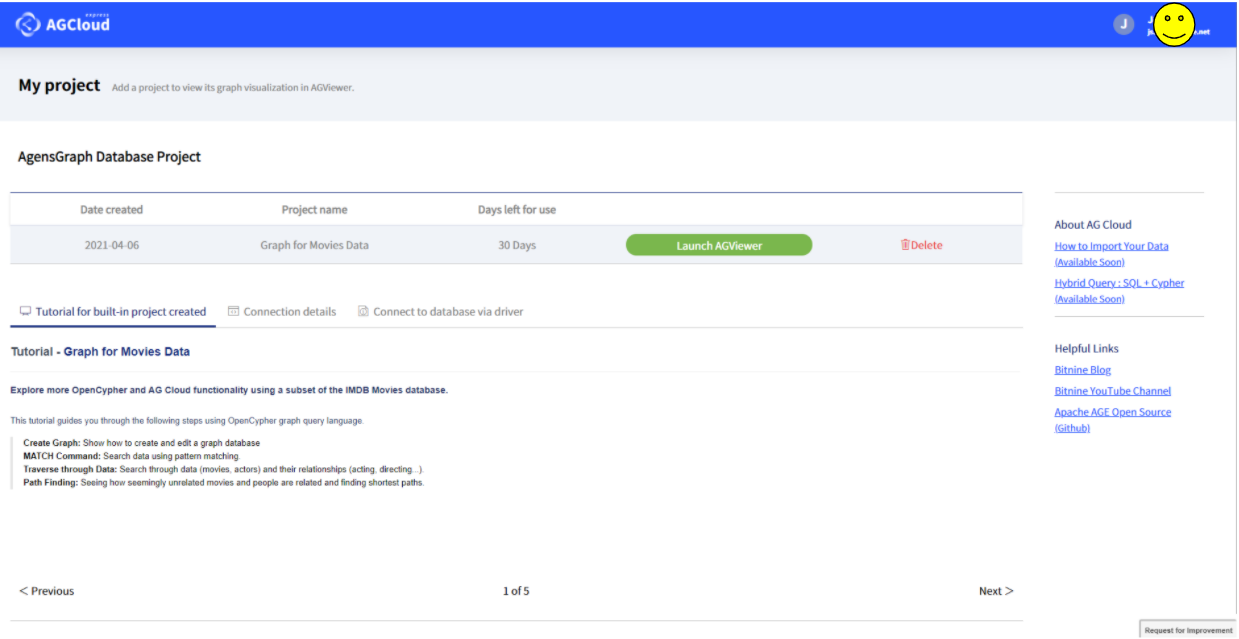The width and height of the screenshot is (1239, 639).
Task: Click the AGCloud logo icon
Action: coord(27,24)
